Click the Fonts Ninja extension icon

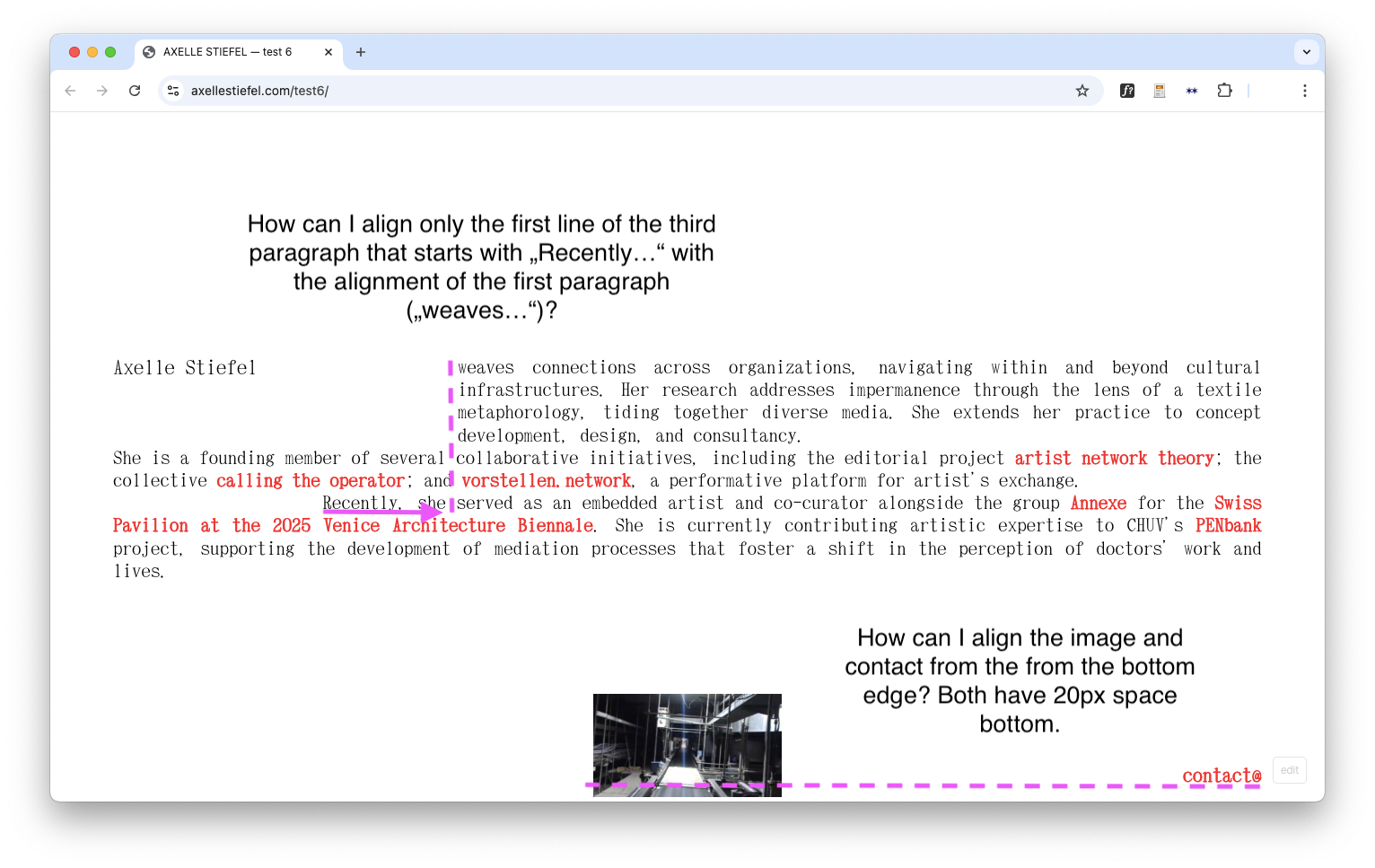pyautogui.click(x=1127, y=91)
